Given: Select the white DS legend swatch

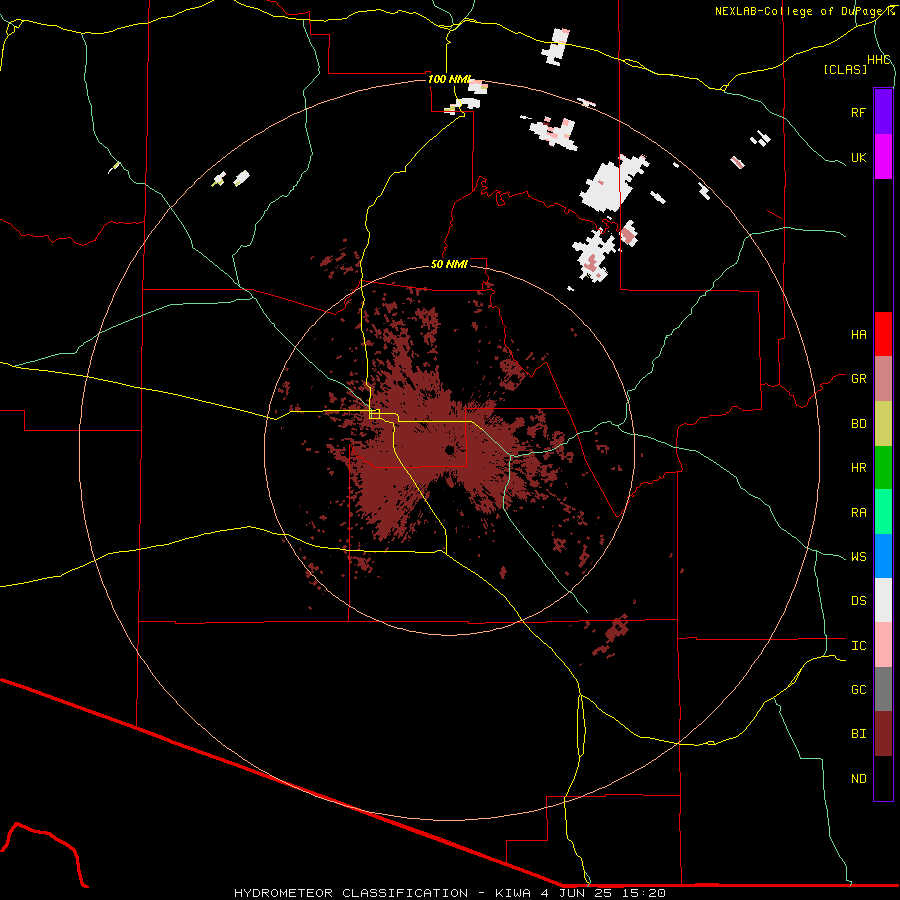Looking at the screenshot, I should (883, 600).
